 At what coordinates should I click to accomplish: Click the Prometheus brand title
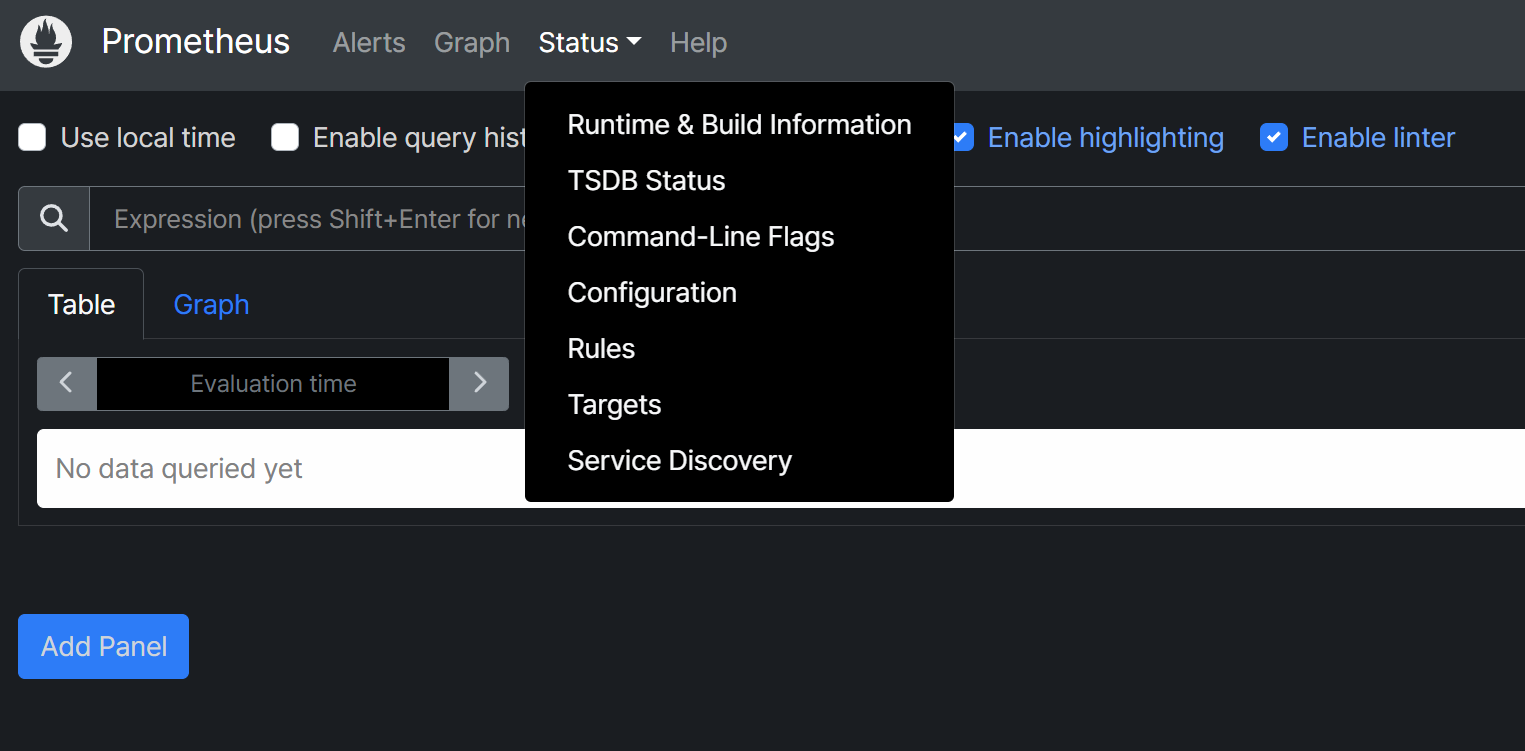pyautogui.click(x=196, y=42)
